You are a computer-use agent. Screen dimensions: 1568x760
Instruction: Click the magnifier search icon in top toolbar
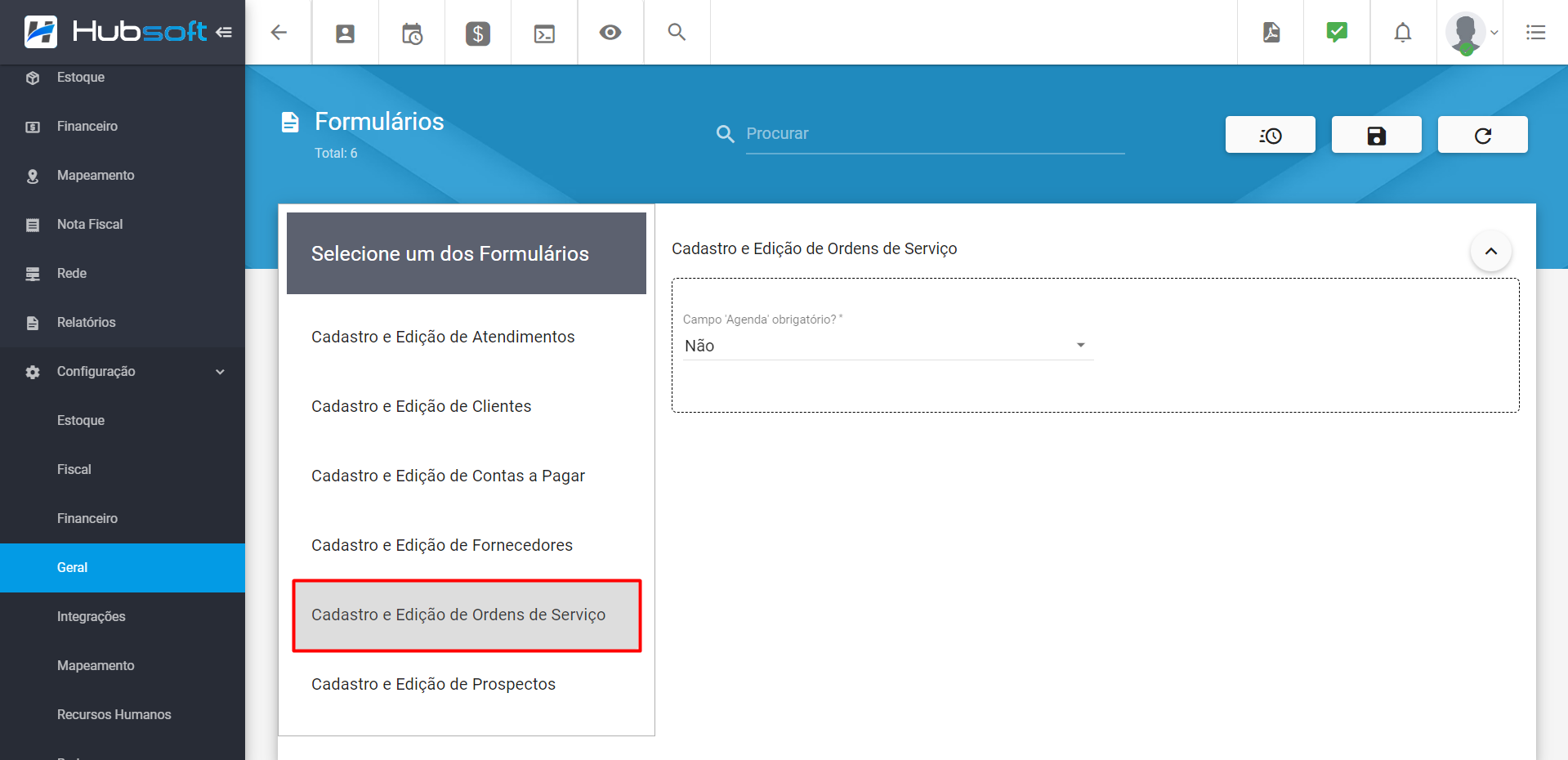pos(677,32)
